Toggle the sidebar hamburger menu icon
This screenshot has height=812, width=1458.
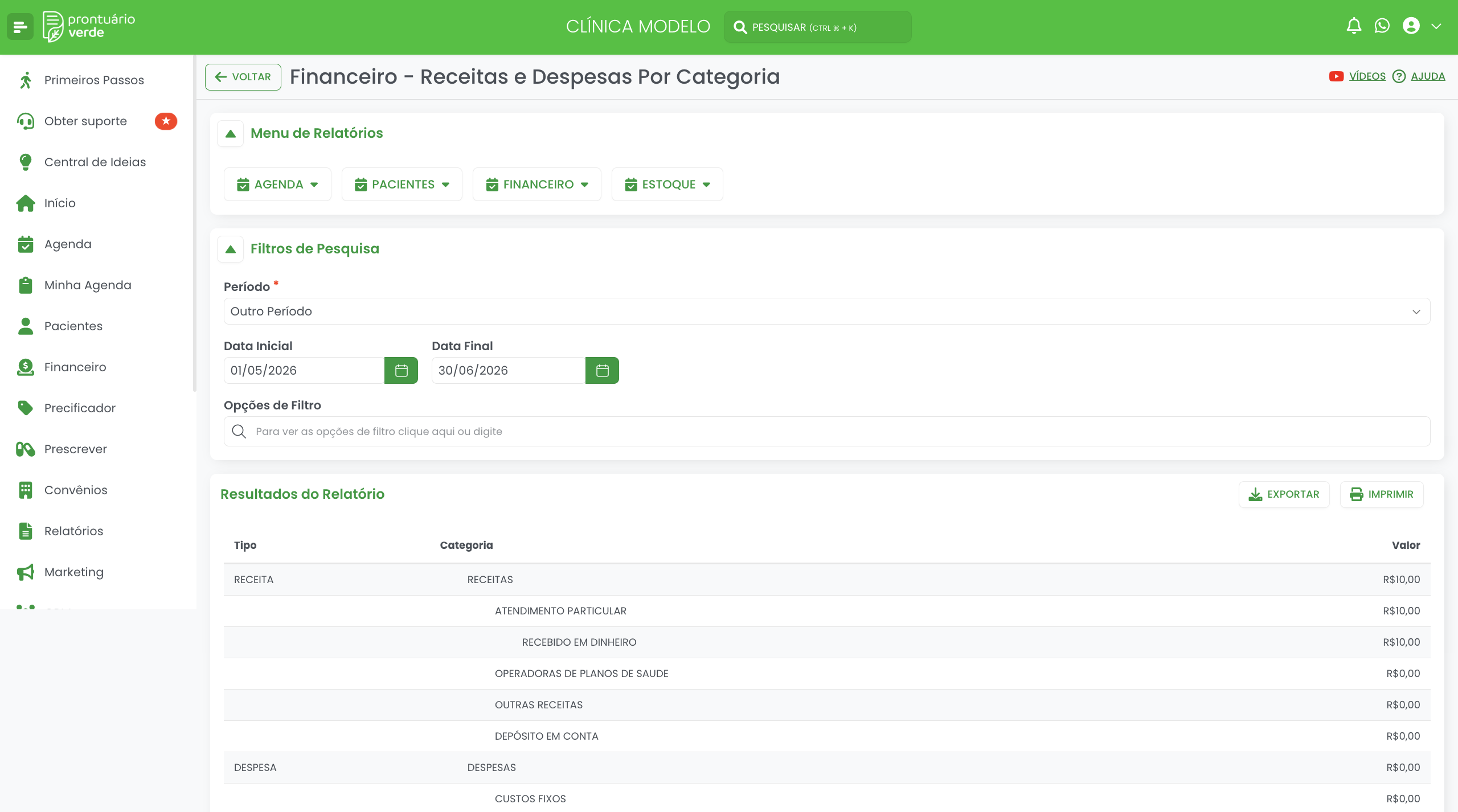(20, 27)
